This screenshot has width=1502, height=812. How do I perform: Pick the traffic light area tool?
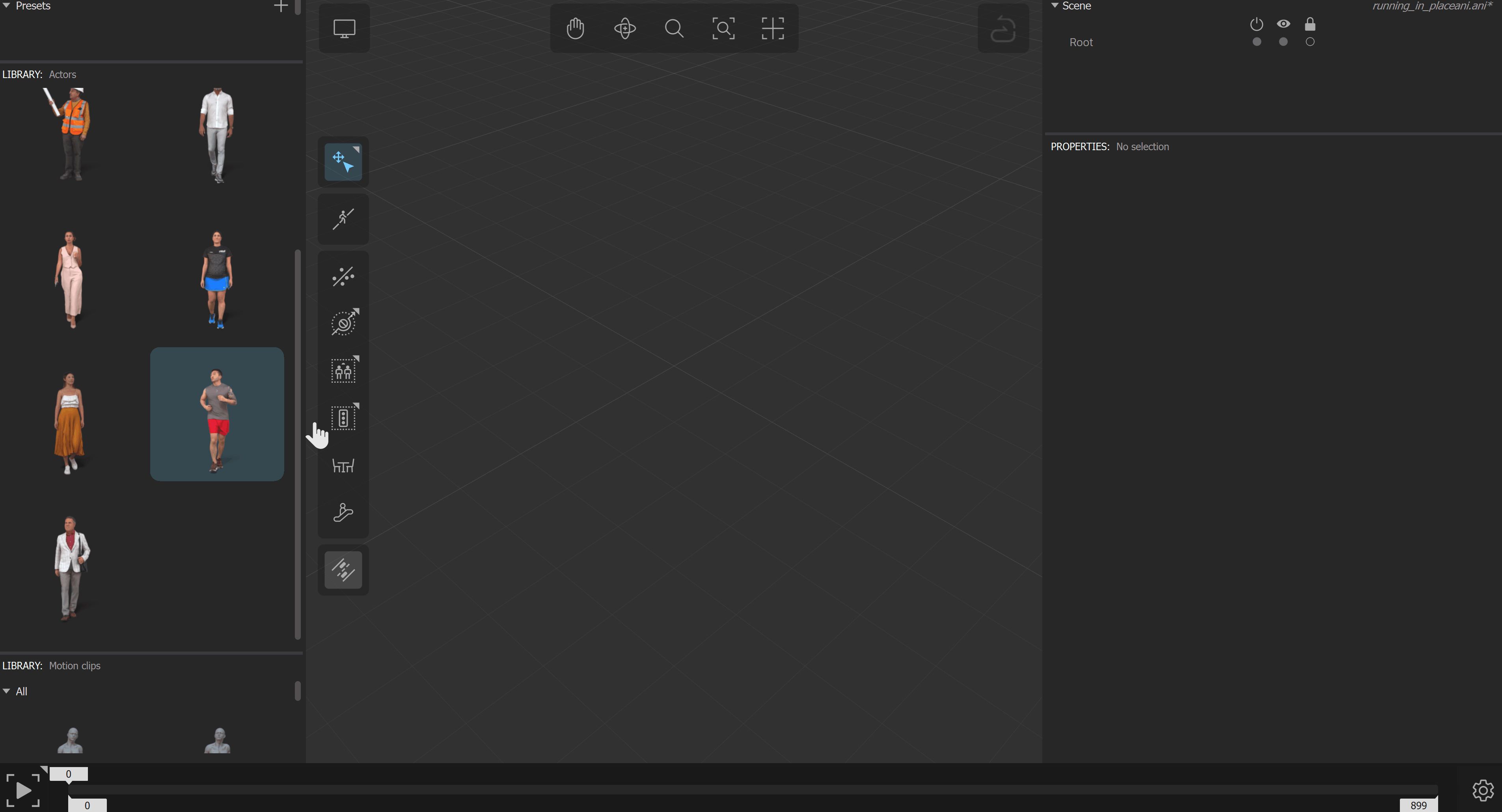click(343, 418)
